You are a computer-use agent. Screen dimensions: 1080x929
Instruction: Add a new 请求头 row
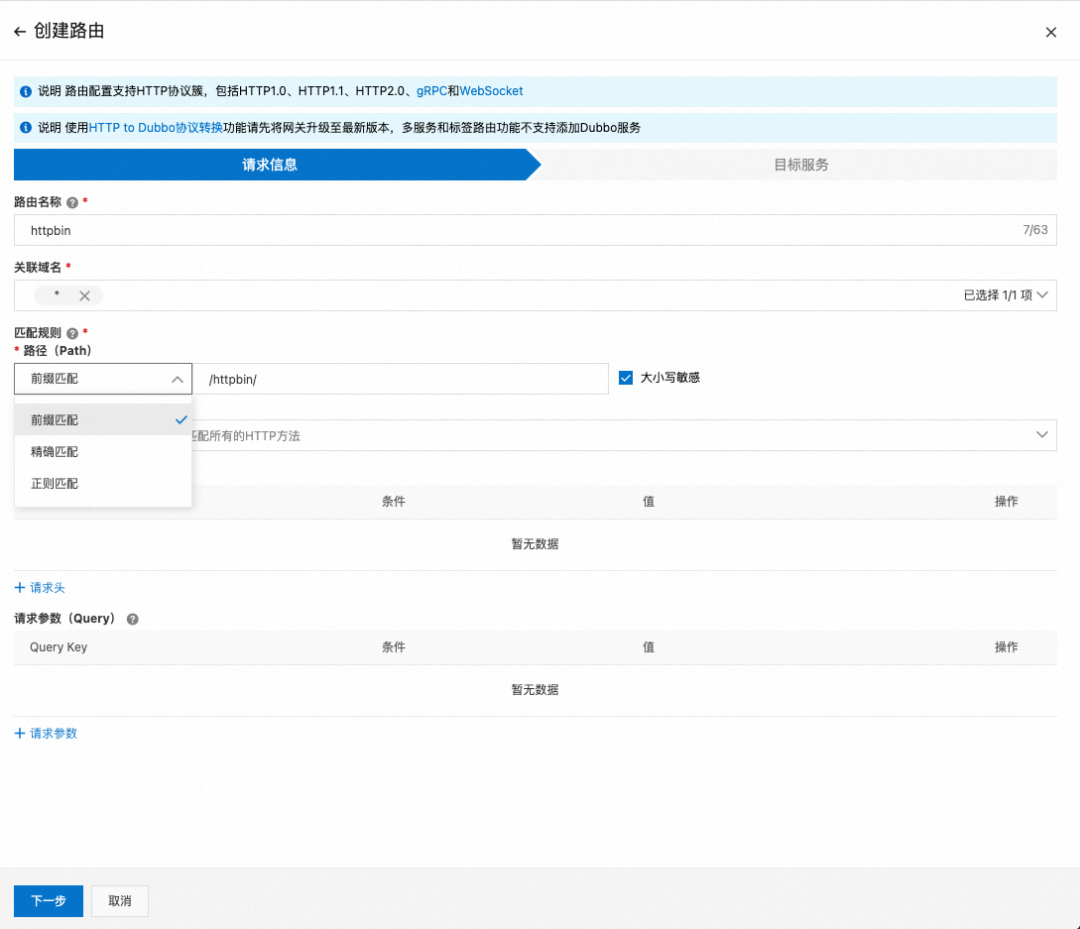tap(40, 587)
